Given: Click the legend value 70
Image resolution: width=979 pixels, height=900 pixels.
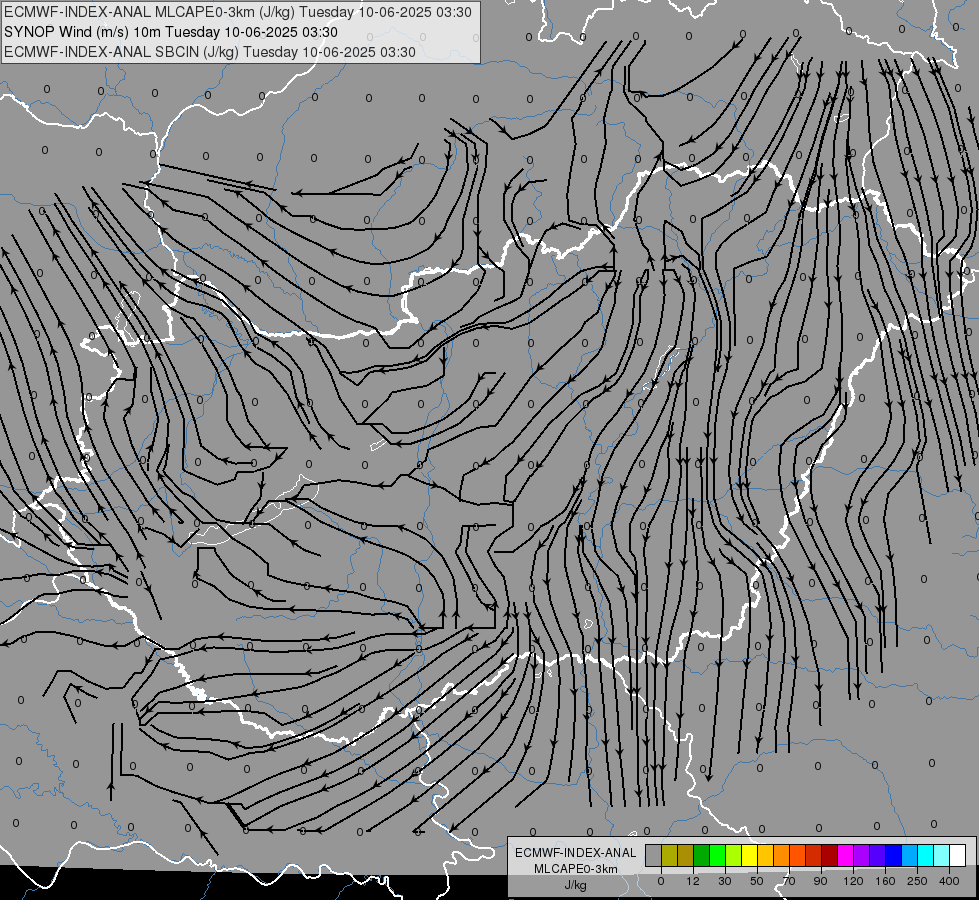Looking at the screenshot, I should coord(789,881).
